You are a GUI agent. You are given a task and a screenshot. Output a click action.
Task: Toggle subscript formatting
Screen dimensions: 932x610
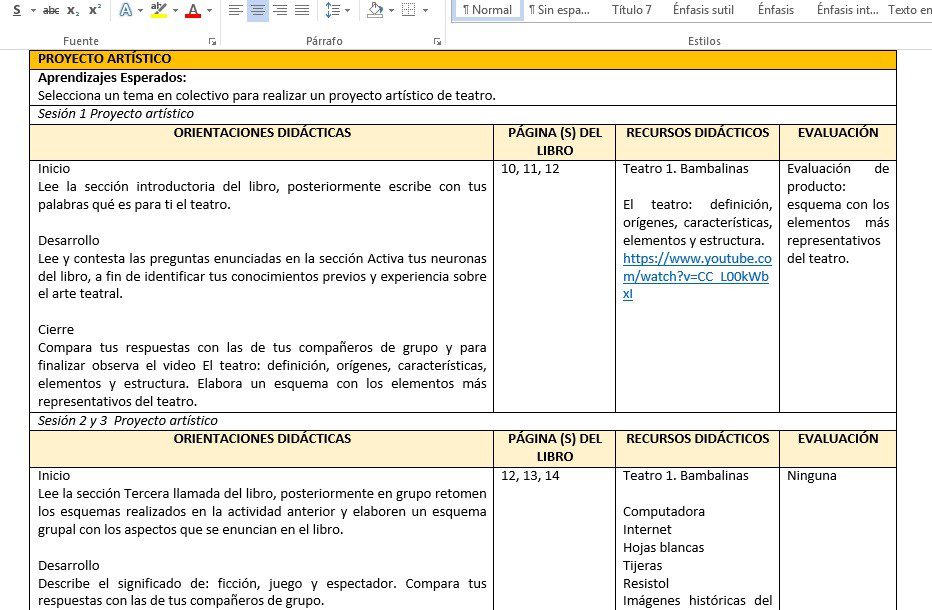coord(73,10)
